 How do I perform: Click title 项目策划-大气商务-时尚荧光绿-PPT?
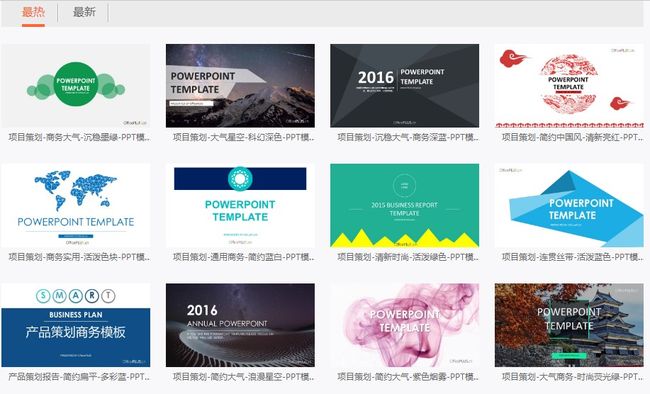[572, 377]
